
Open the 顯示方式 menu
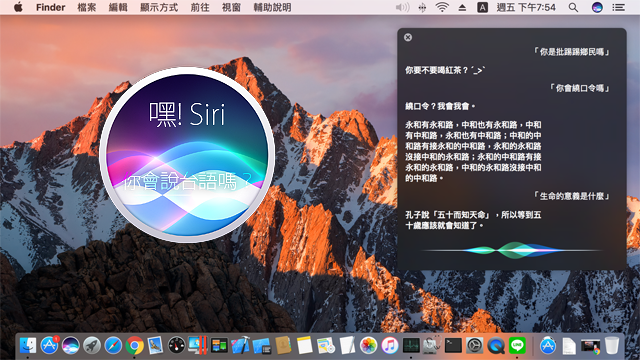point(159,7)
